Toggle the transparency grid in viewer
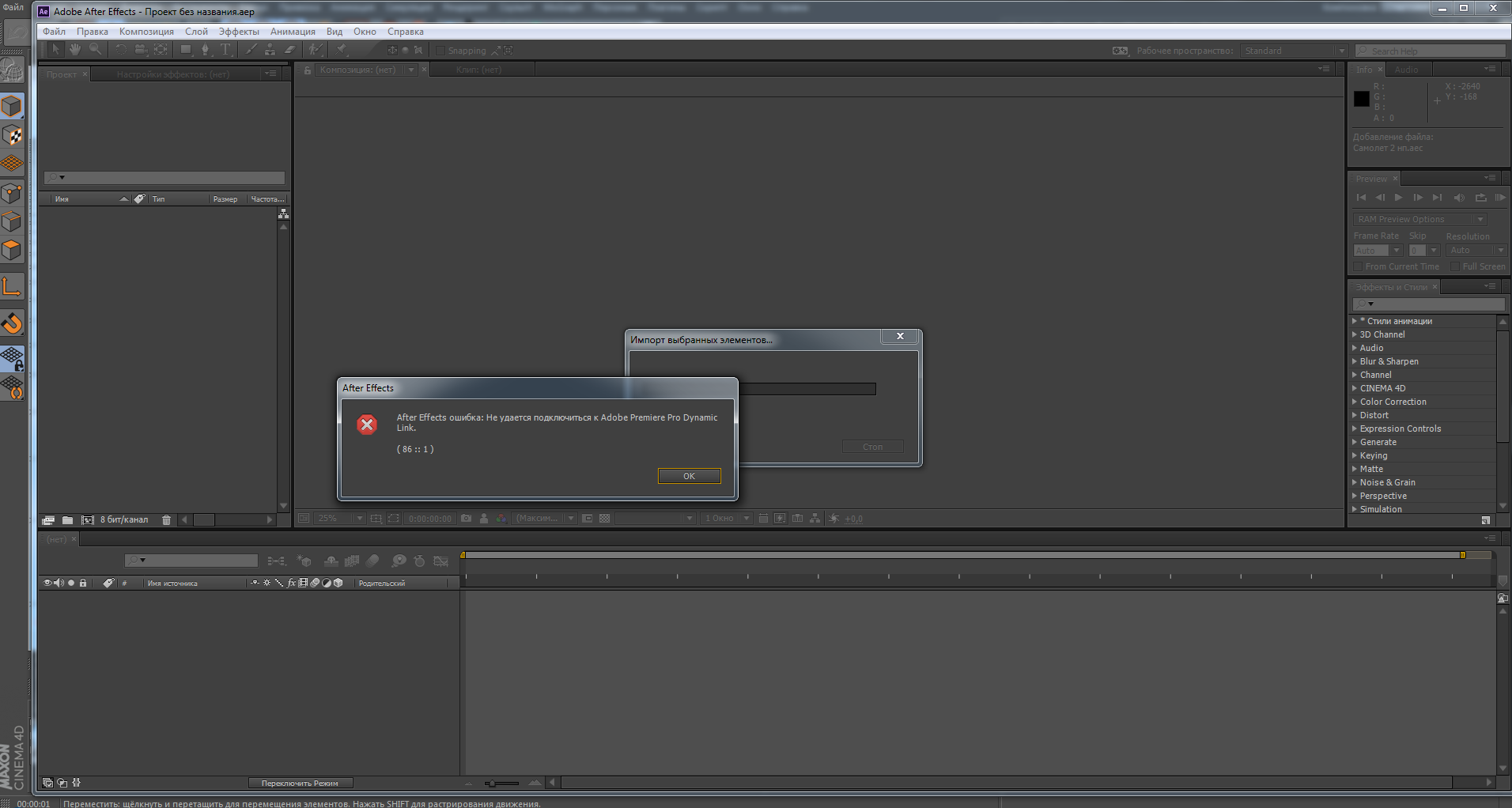This screenshot has height=808, width=1512. tap(605, 519)
